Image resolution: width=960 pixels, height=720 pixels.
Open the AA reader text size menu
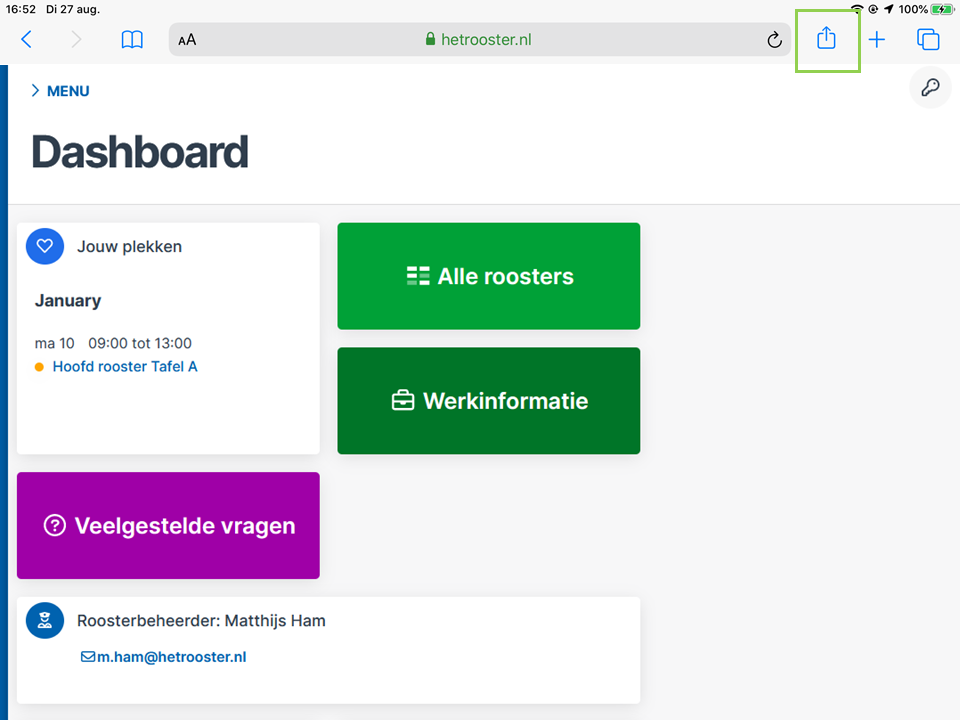click(x=187, y=40)
